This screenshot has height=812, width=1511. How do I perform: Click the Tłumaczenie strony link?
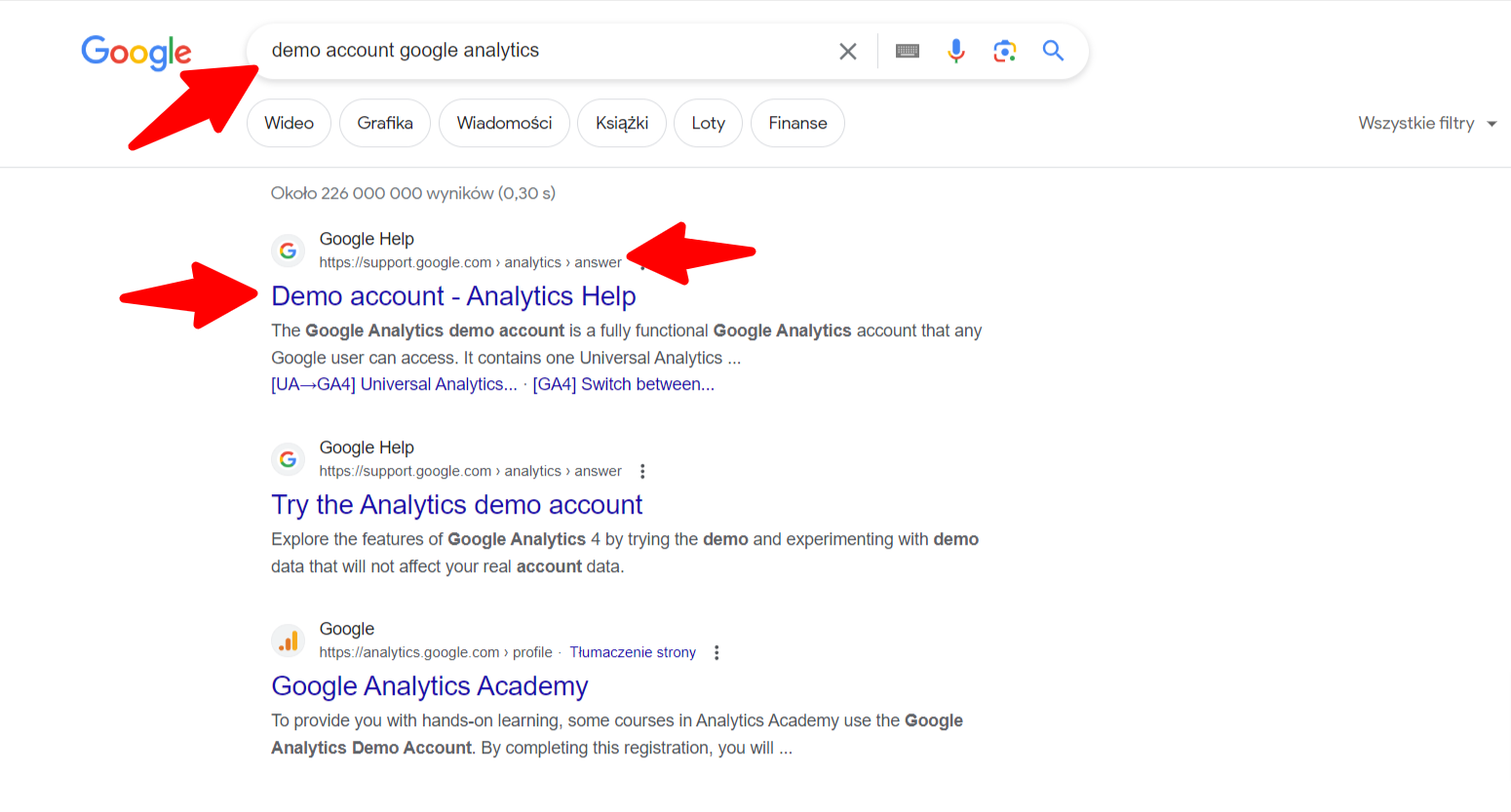tap(633, 653)
